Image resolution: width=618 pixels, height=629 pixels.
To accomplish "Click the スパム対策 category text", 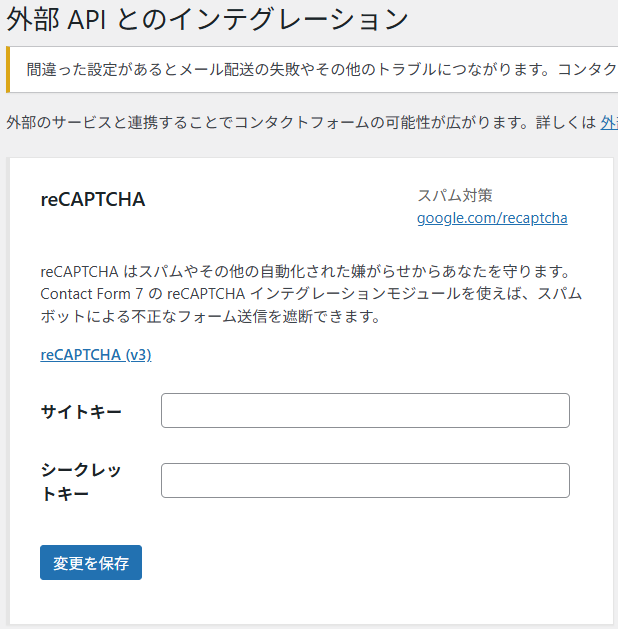I will pos(455,195).
